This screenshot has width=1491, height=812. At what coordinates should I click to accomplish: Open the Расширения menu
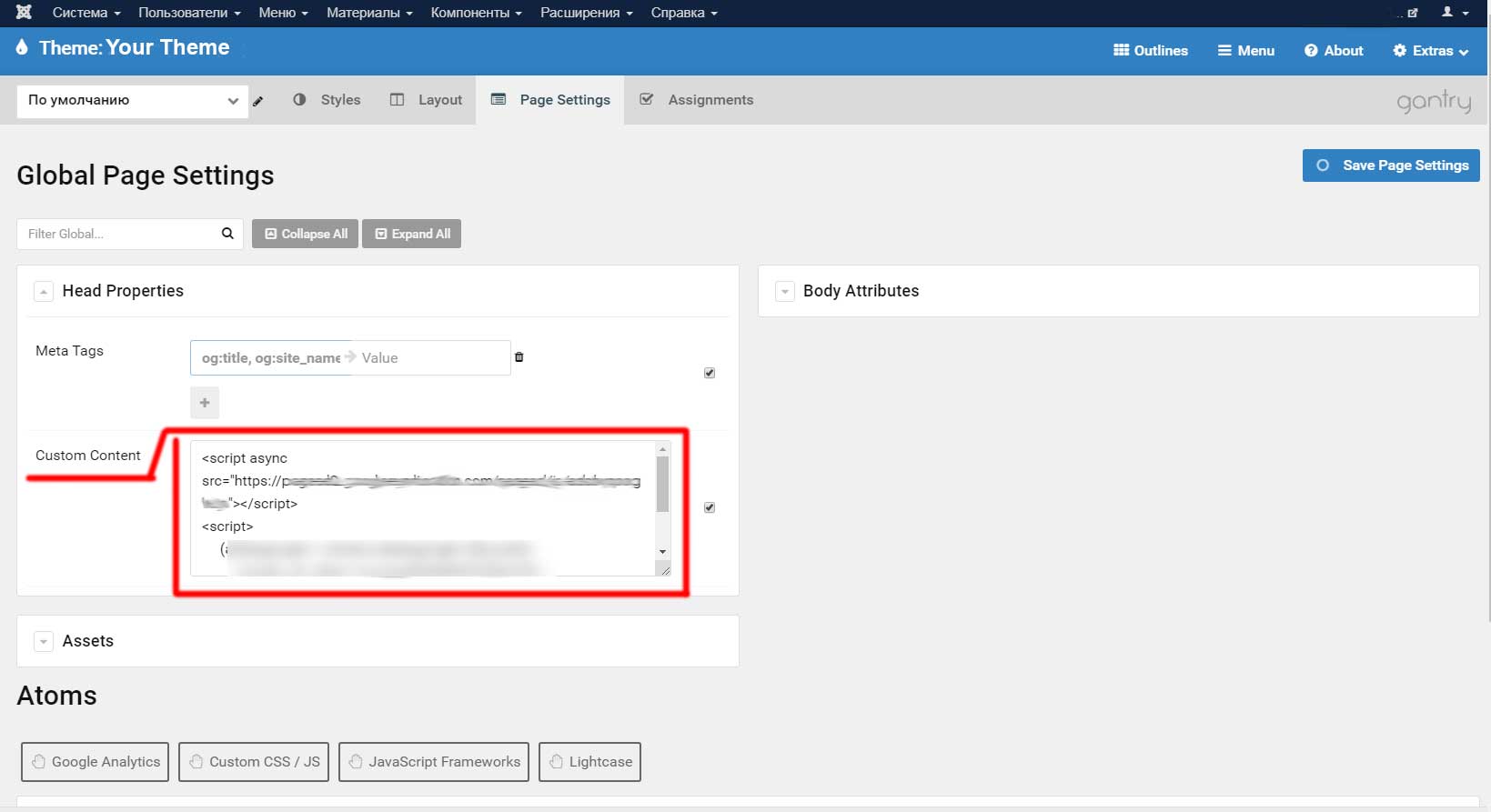point(586,13)
